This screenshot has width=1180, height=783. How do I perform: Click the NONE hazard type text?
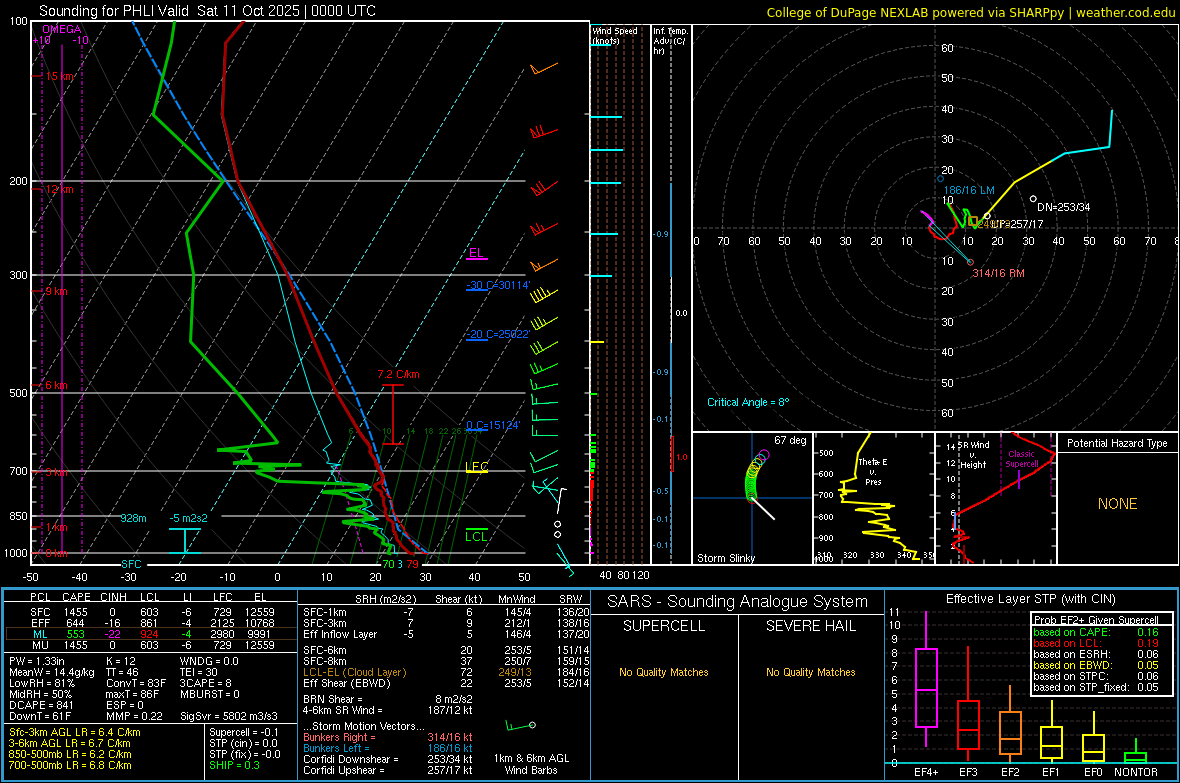click(1117, 504)
